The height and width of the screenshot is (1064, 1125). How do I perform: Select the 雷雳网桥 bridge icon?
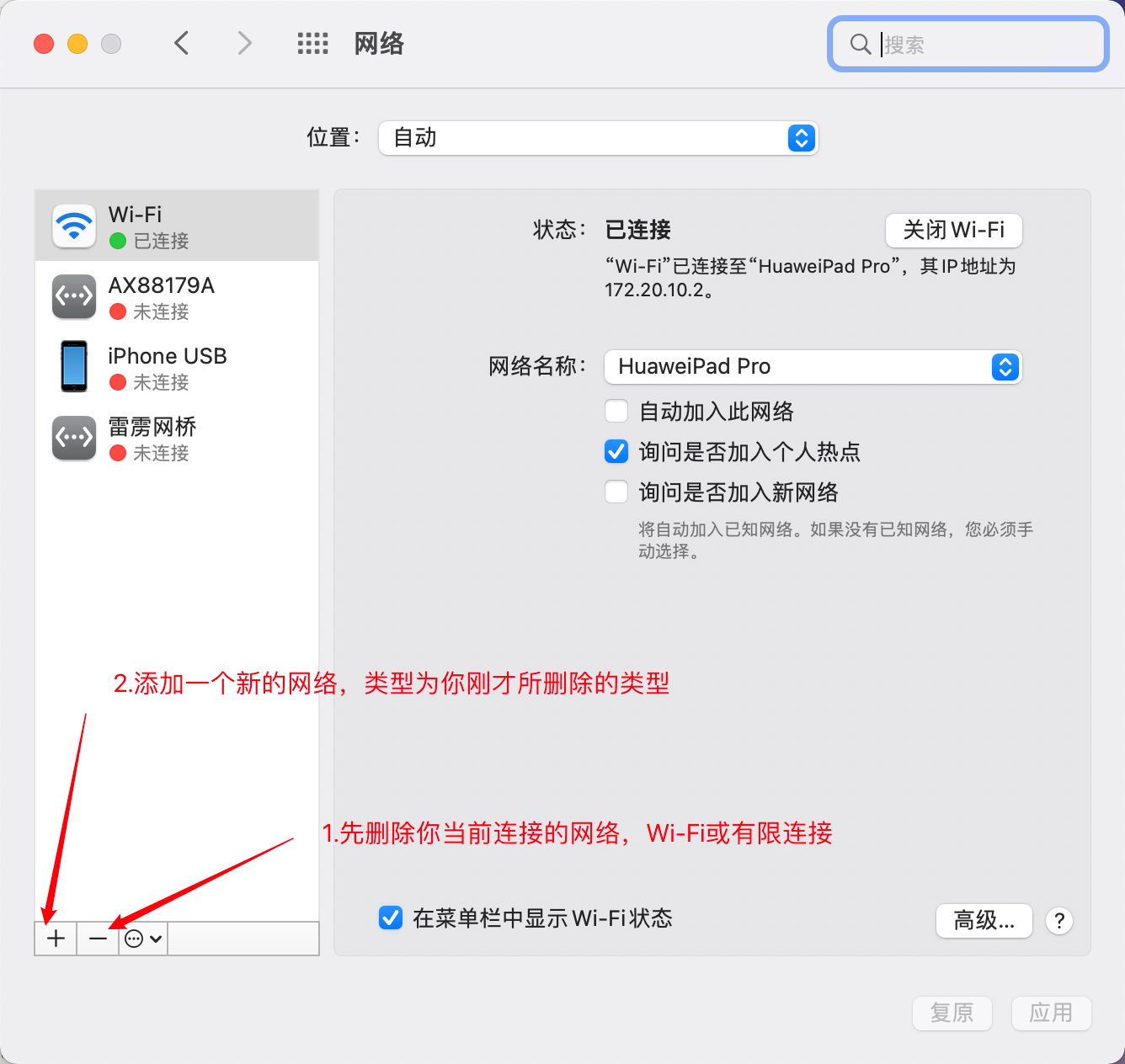(74, 438)
